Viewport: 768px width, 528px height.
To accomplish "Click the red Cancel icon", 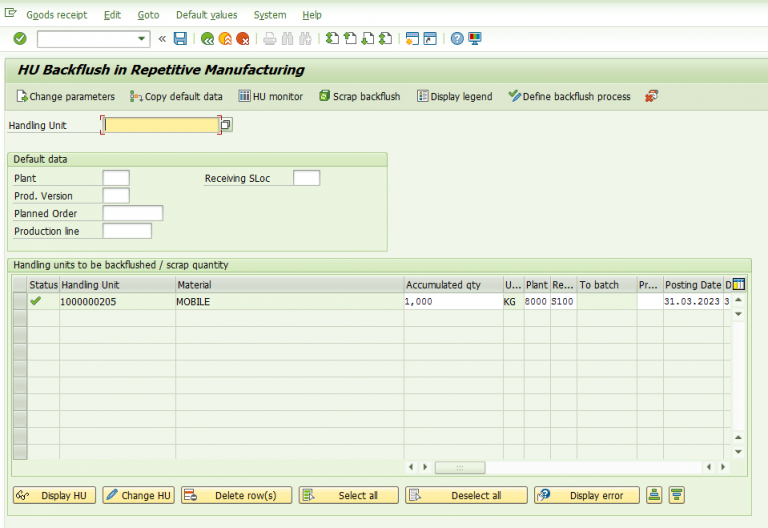I will [242, 39].
